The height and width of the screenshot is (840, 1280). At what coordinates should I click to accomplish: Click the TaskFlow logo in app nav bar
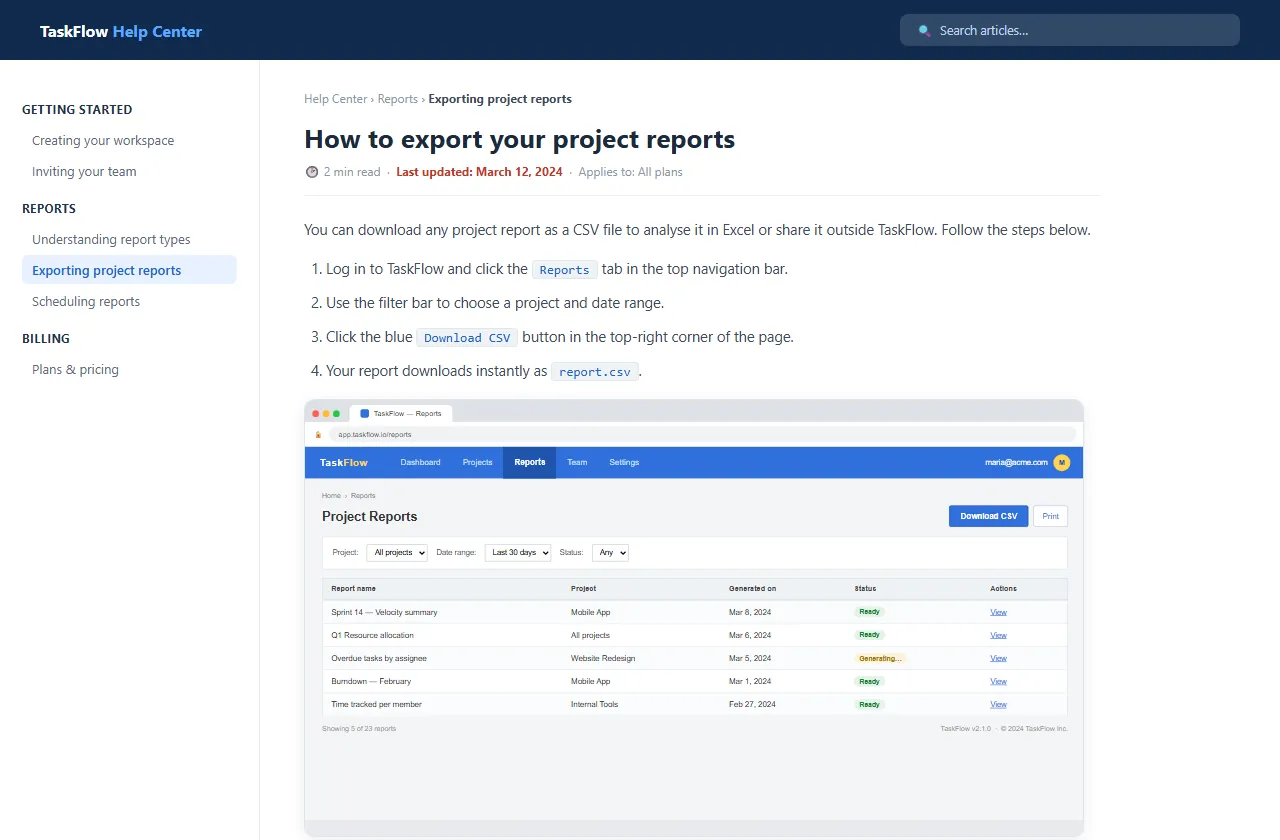click(344, 462)
